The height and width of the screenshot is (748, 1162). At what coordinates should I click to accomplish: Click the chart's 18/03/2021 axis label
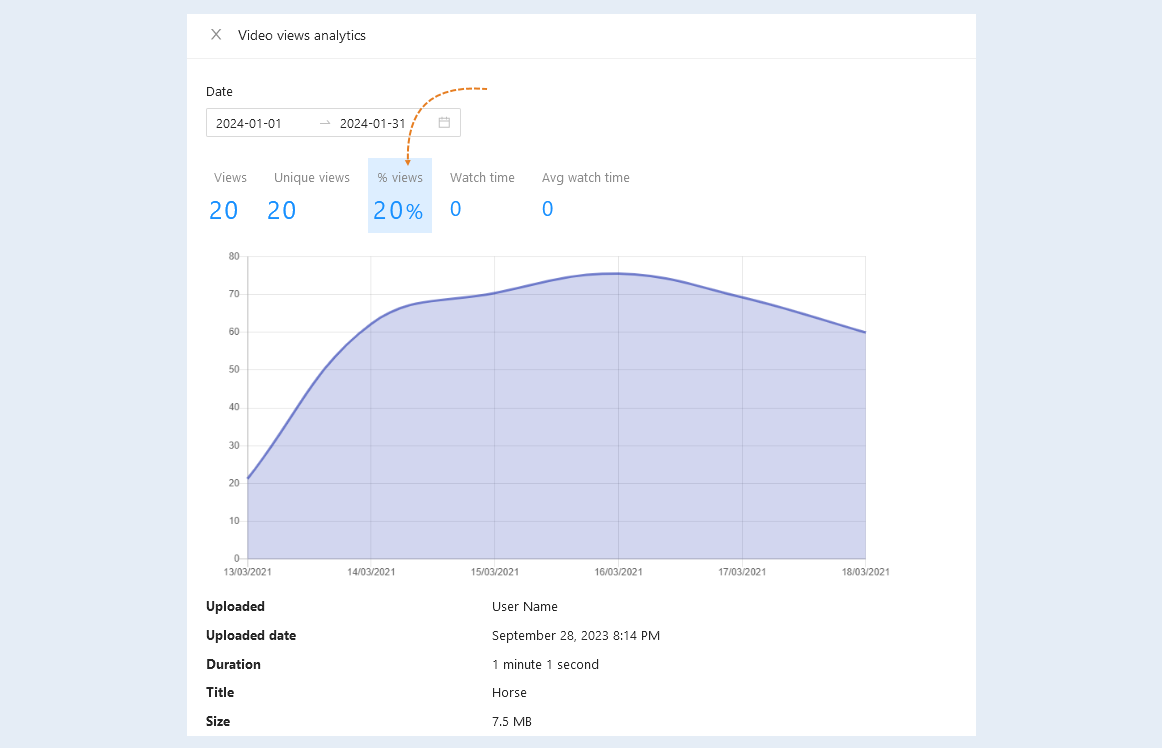coord(866,572)
